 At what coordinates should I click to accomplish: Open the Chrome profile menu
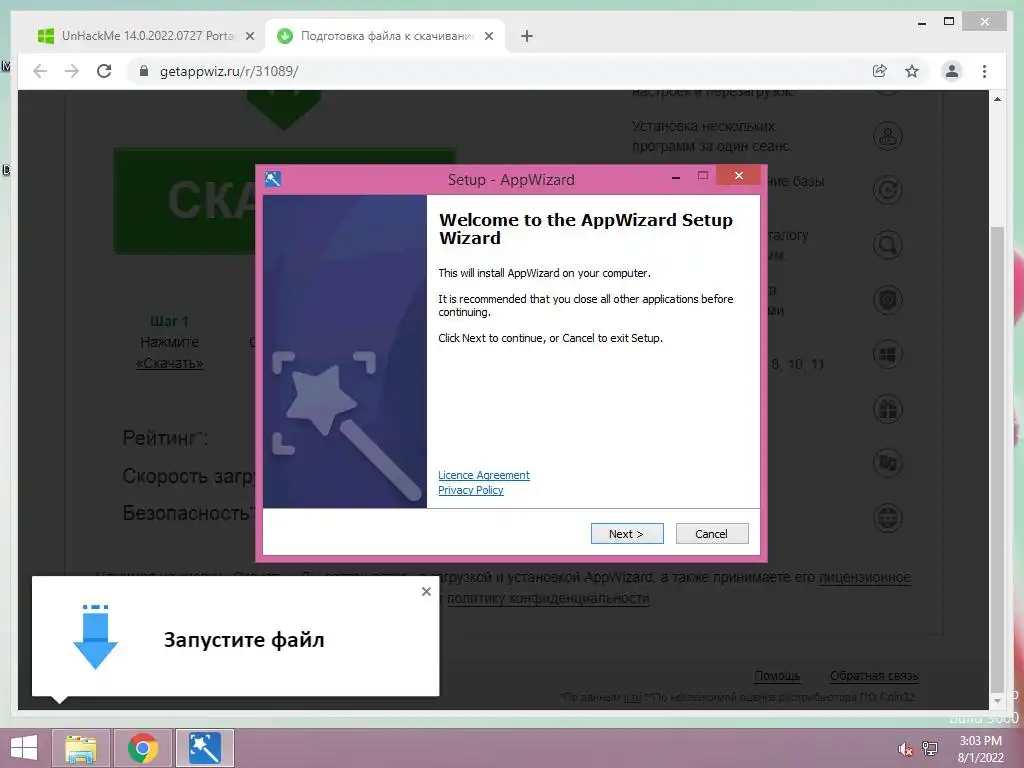[952, 71]
